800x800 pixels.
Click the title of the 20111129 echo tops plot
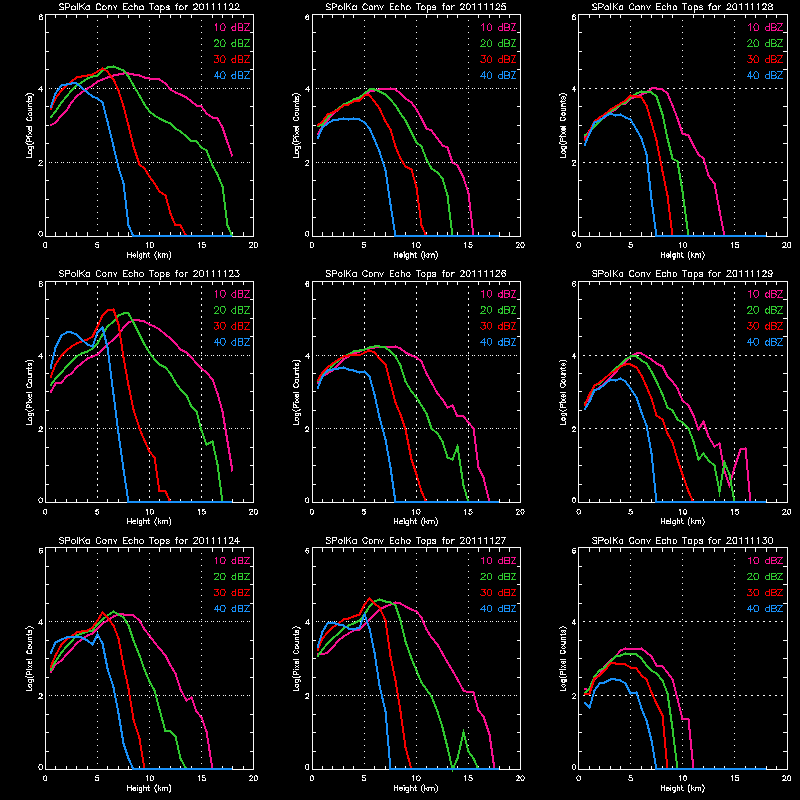(x=683, y=273)
